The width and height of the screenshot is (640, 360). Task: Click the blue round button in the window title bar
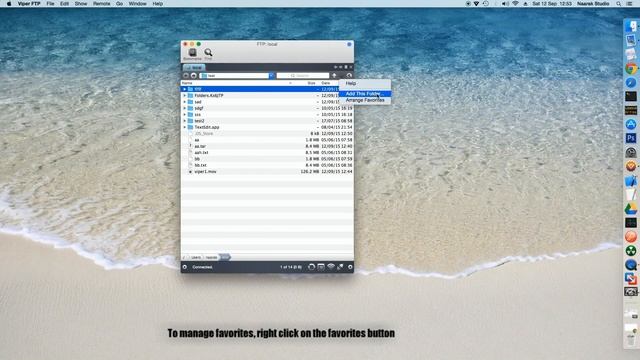[x=349, y=44]
